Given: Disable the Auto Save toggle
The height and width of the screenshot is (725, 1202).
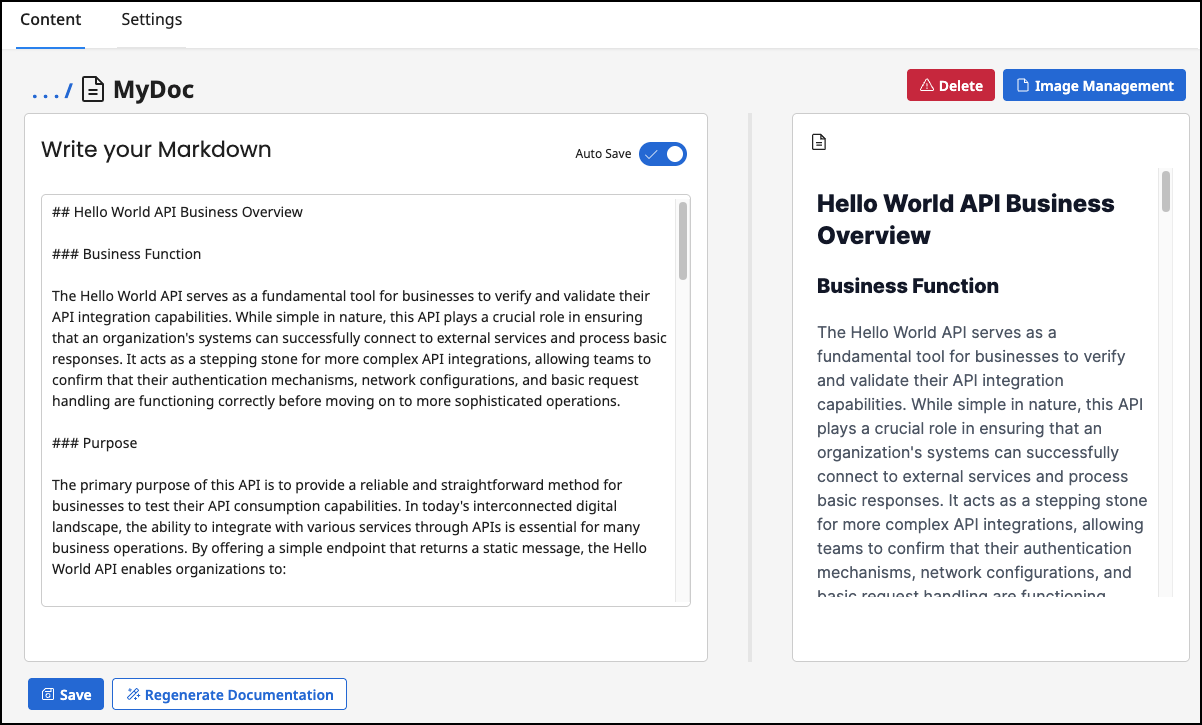Looking at the screenshot, I should (x=662, y=154).
